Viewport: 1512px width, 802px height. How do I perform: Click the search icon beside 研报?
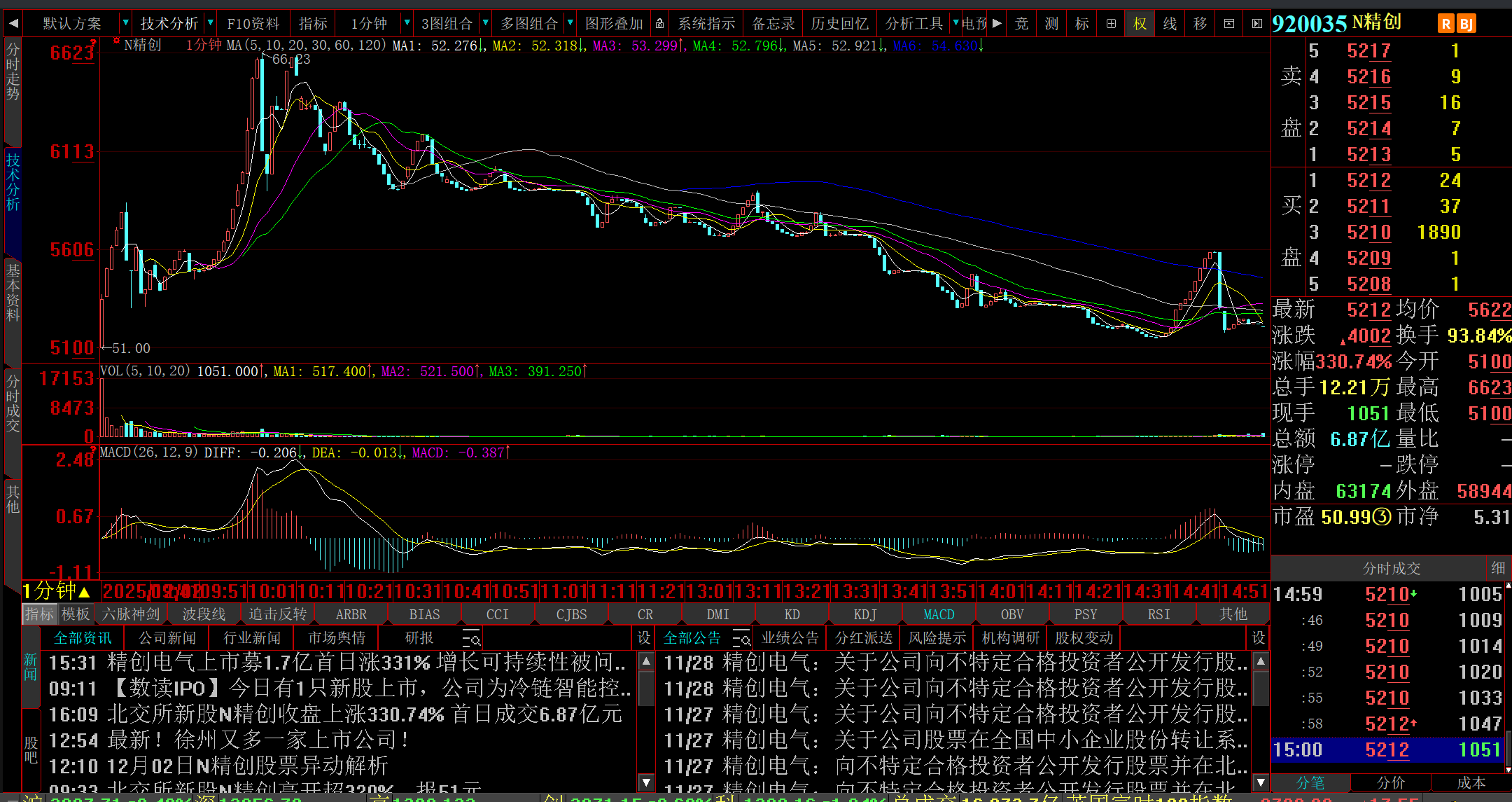click(x=471, y=638)
